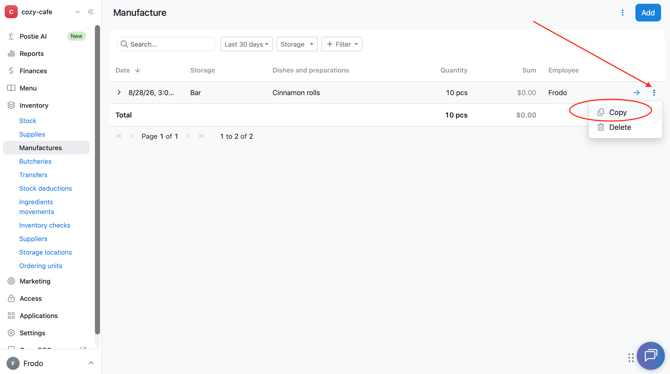Screen dimensions: 670x374
Task: Open Ordering units page
Action: tap(40, 266)
